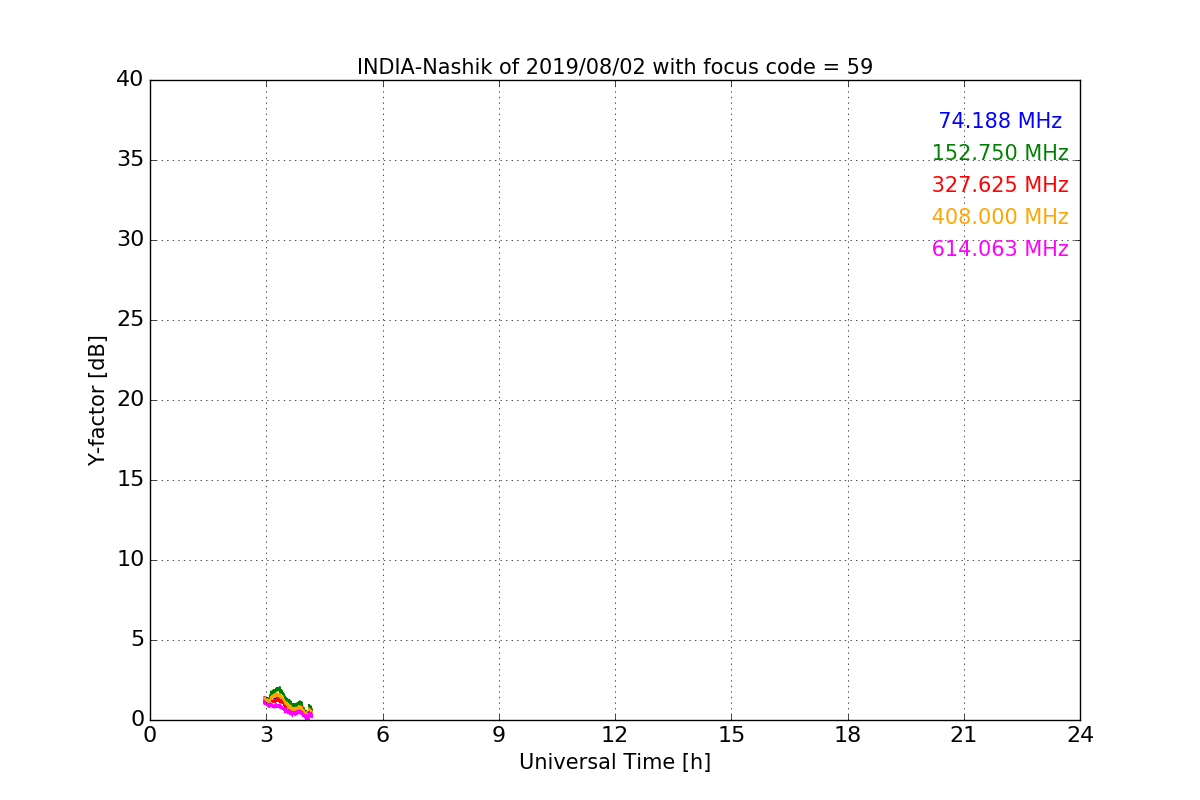Select the green 152.750 MHz legend entry

(1000, 153)
